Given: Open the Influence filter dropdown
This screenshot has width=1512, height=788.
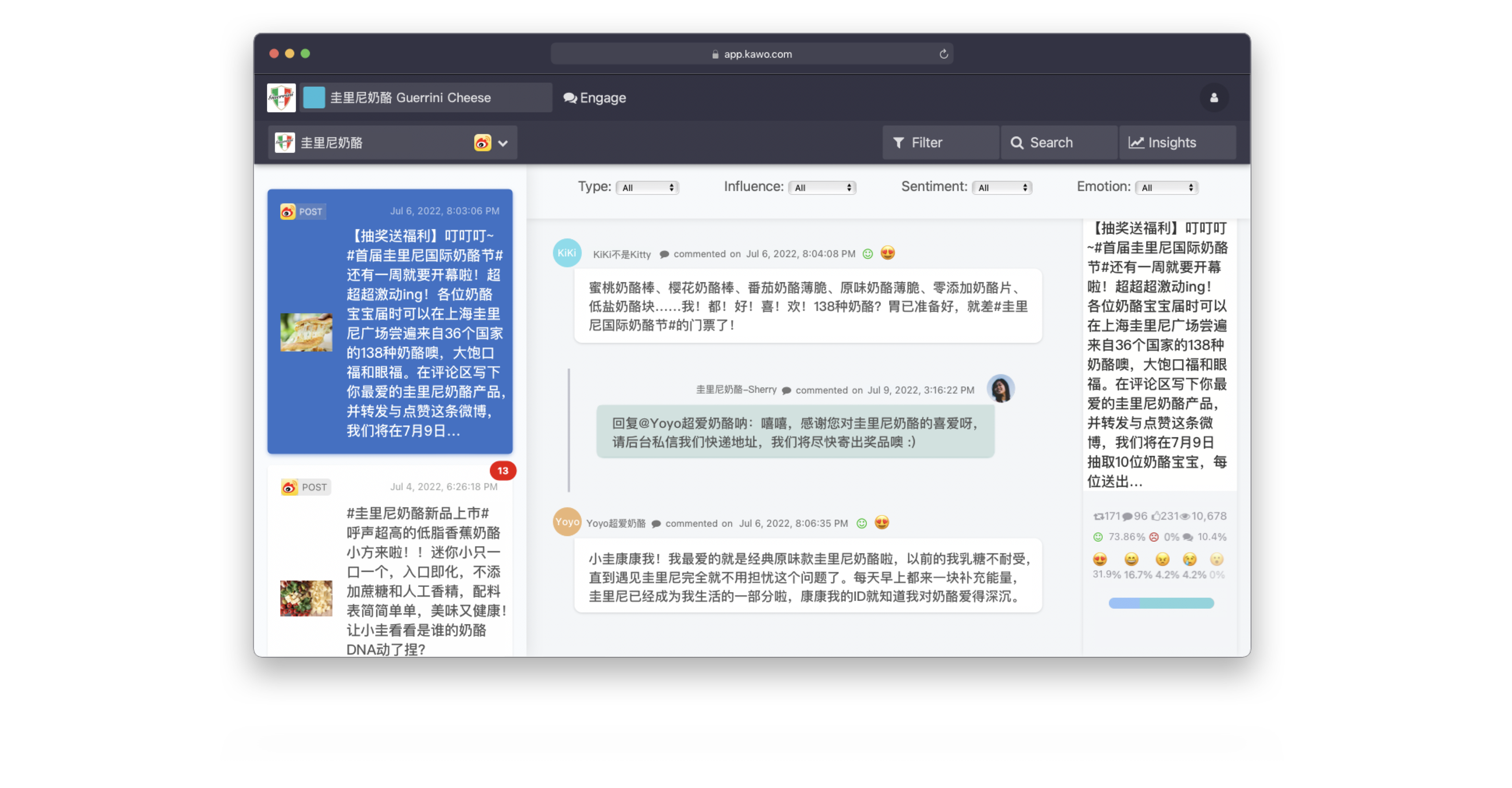Looking at the screenshot, I should click(x=822, y=188).
